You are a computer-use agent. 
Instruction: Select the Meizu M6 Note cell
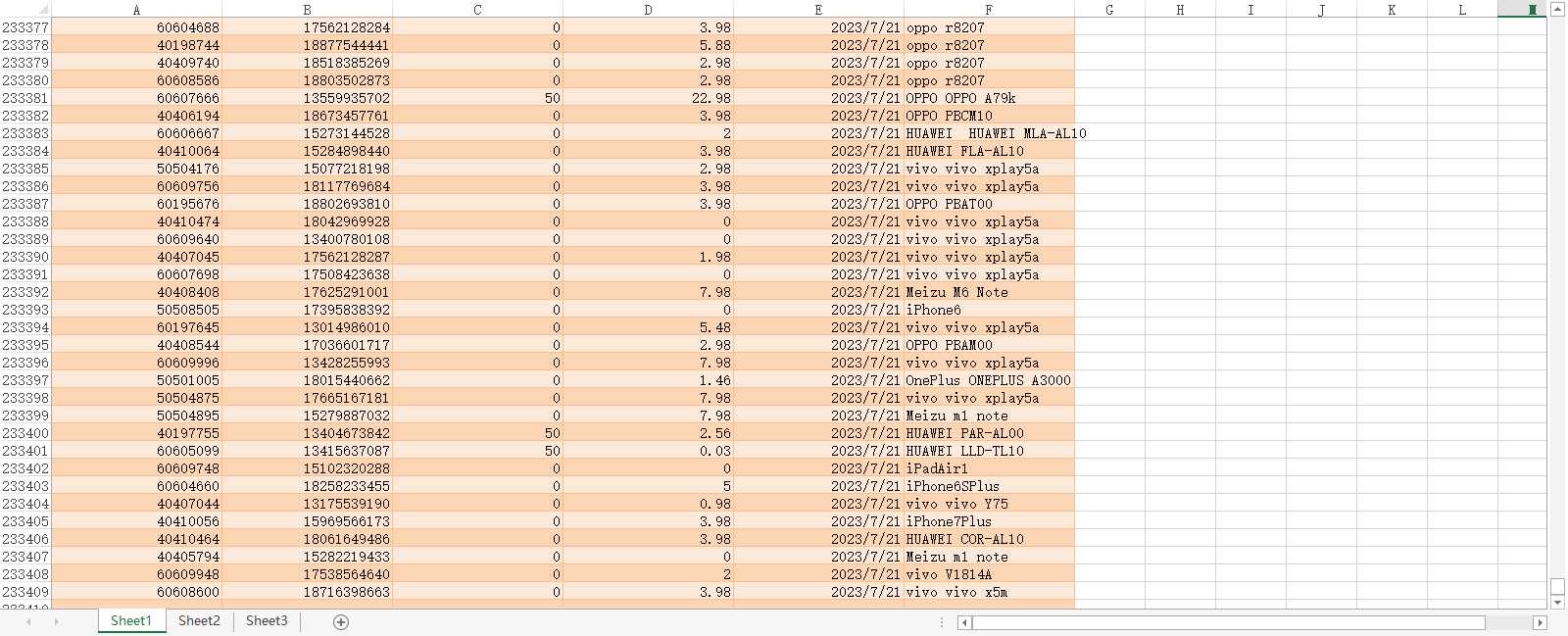pos(989,292)
